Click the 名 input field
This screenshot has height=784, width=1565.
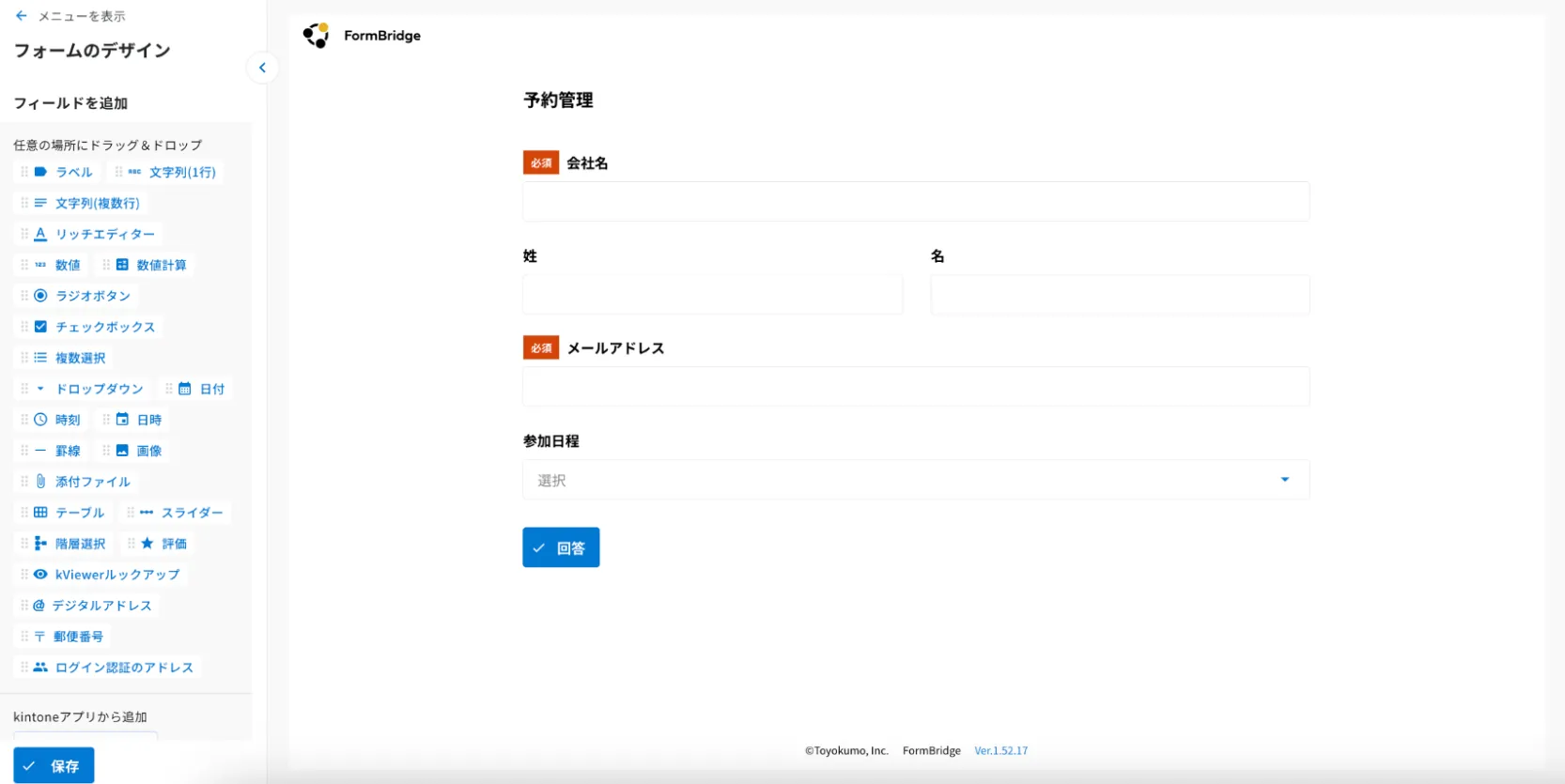pyautogui.click(x=1120, y=295)
